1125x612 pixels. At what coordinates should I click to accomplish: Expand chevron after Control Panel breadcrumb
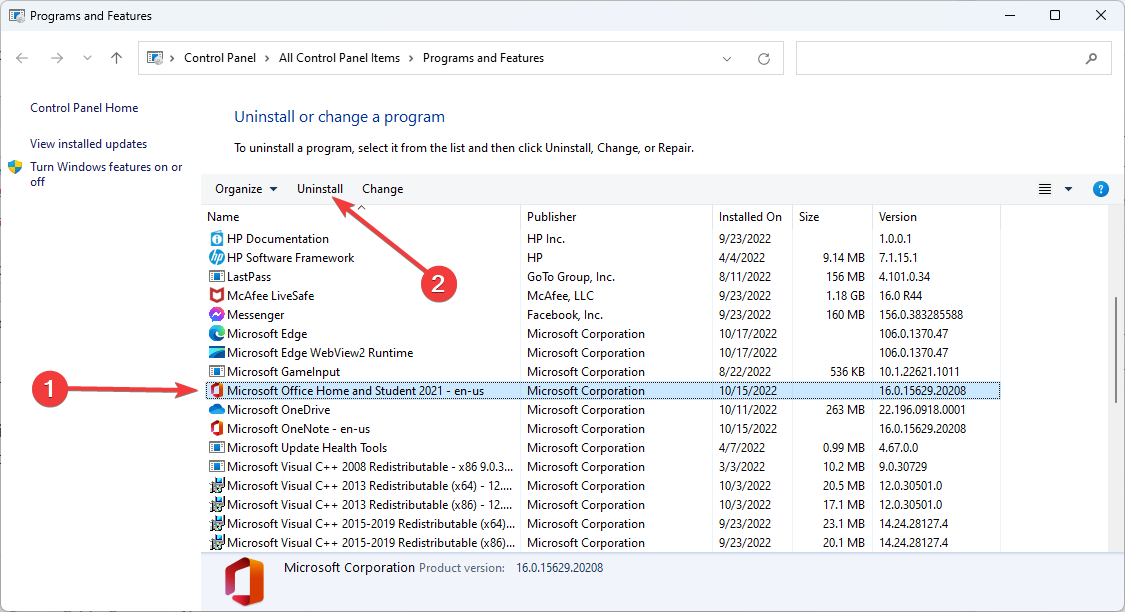267,58
